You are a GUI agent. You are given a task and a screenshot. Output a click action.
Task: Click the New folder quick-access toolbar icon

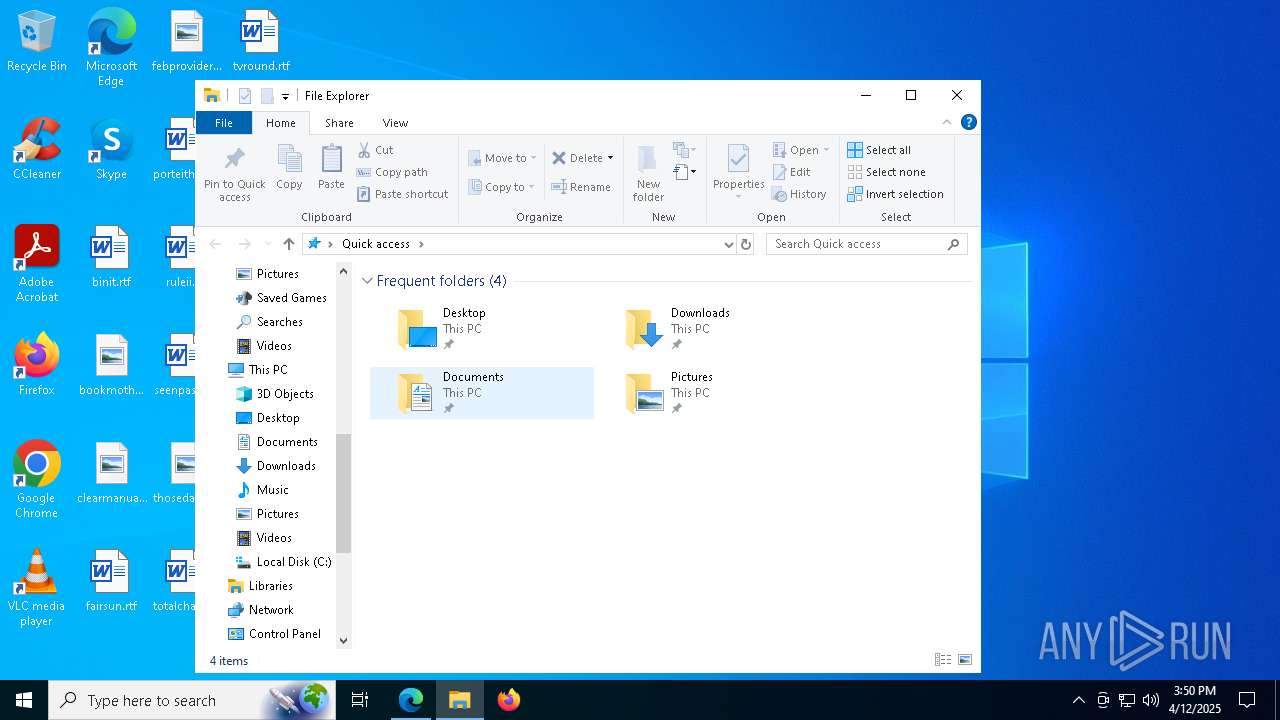point(267,96)
